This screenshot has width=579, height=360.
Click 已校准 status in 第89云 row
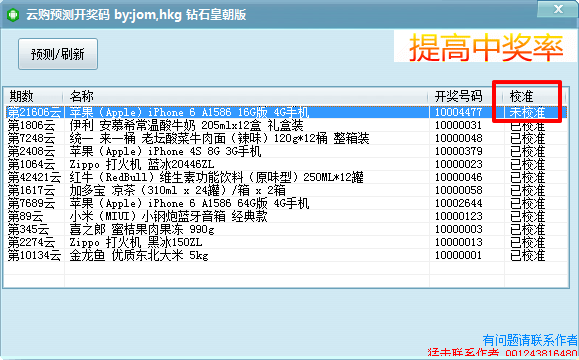tap(527, 216)
